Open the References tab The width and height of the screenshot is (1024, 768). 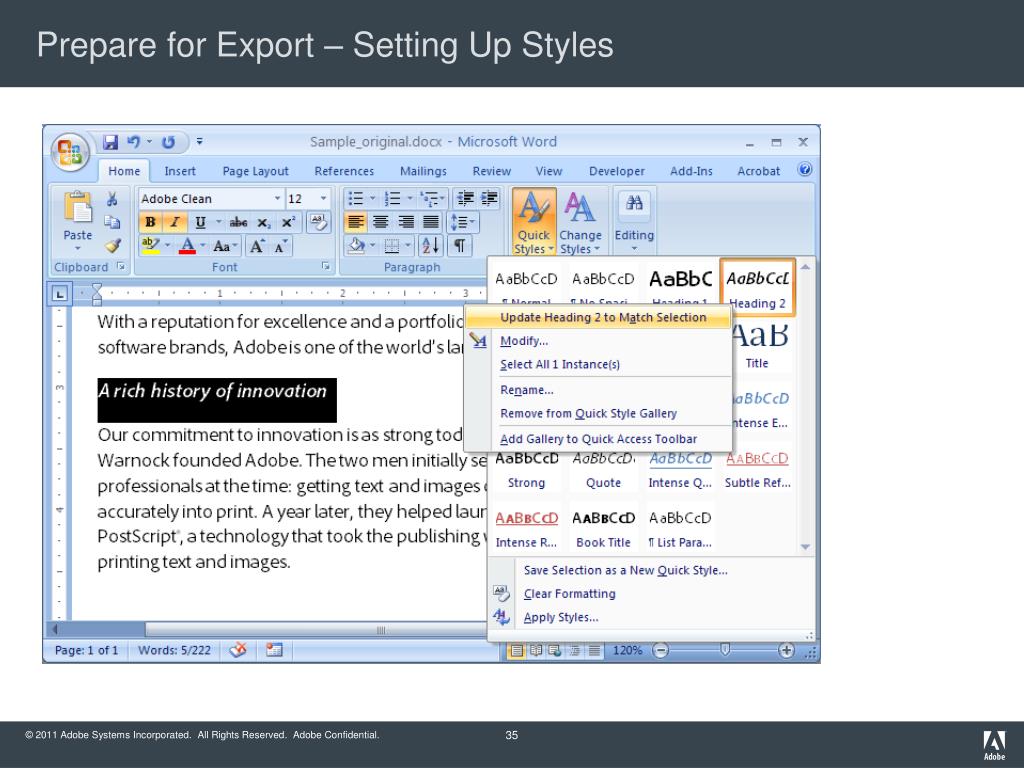344,171
